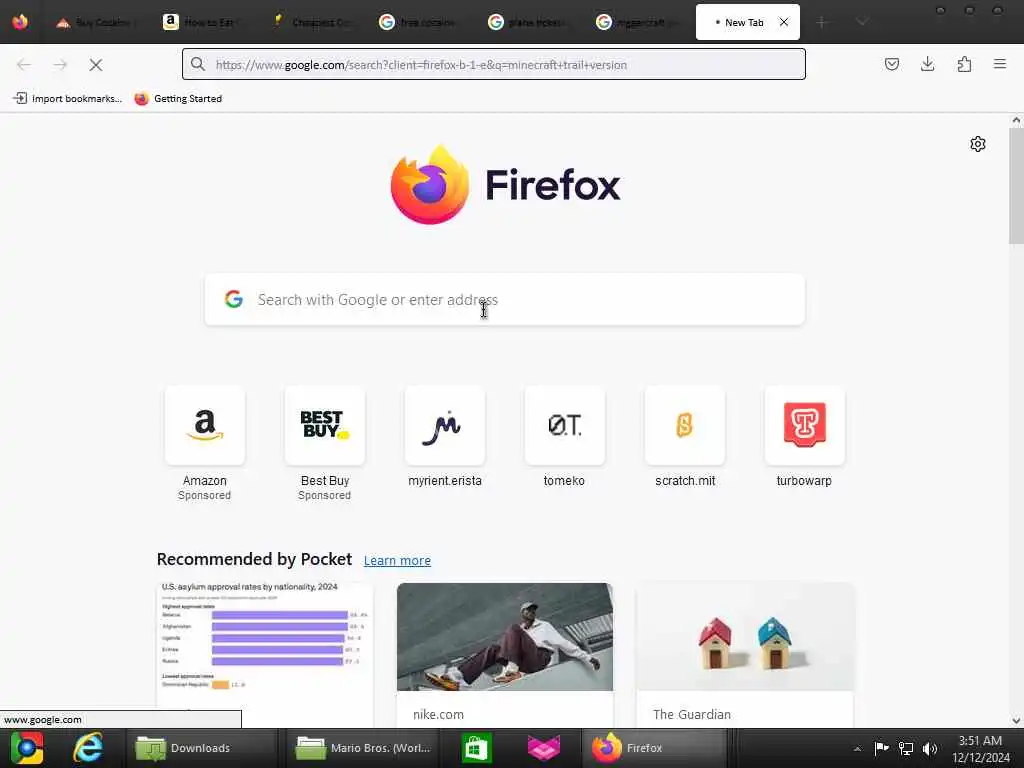The height and width of the screenshot is (768, 1024).
Task: Open a new tab with plus button
Action: (x=822, y=22)
